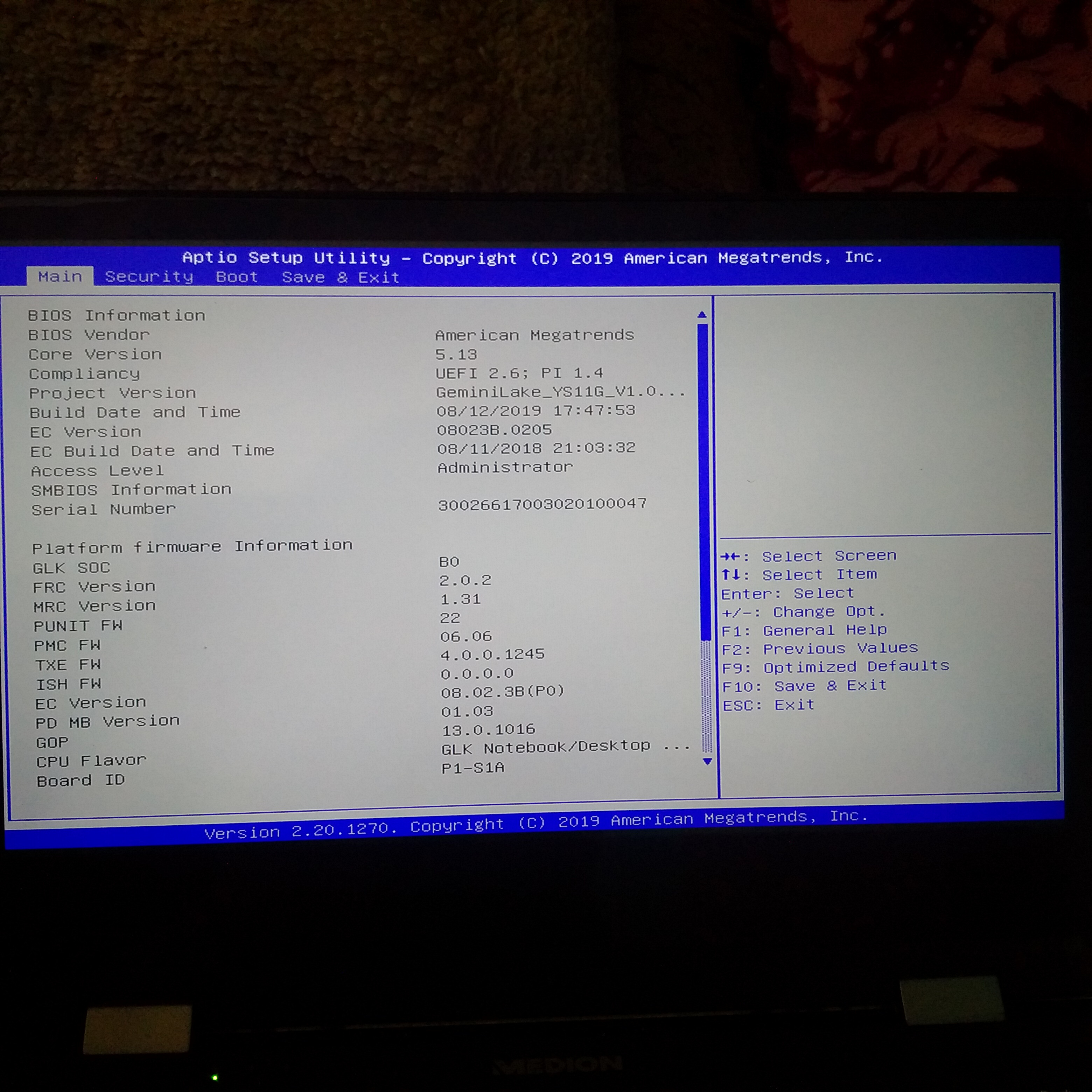This screenshot has width=1092, height=1092.
Task: Click the MRC Version value 1.31
Action: tap(461, 599)
